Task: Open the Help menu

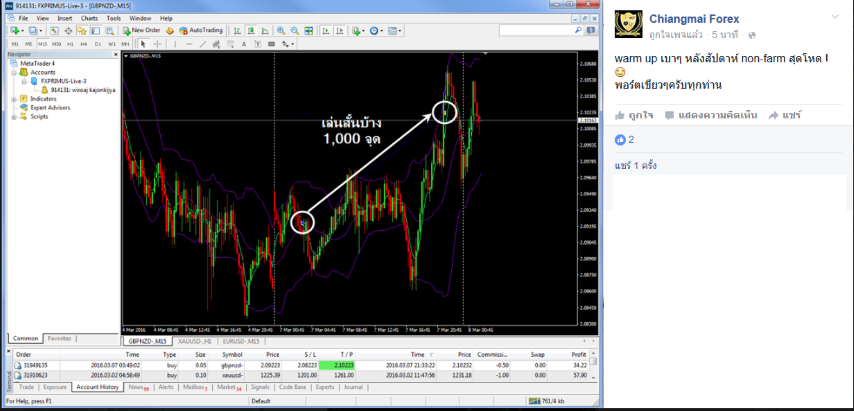Action: [166, 18]
